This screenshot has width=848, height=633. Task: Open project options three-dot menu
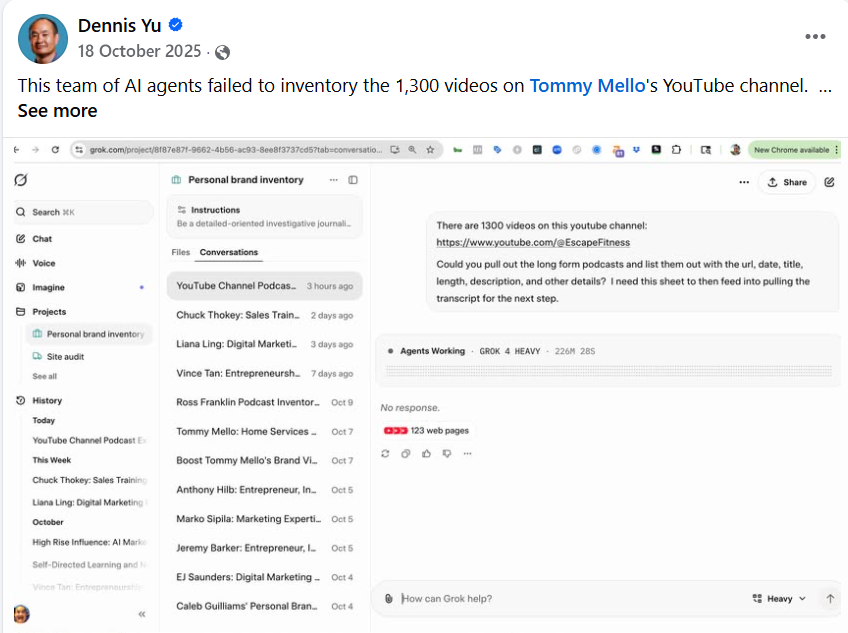[x=334, y=180]
